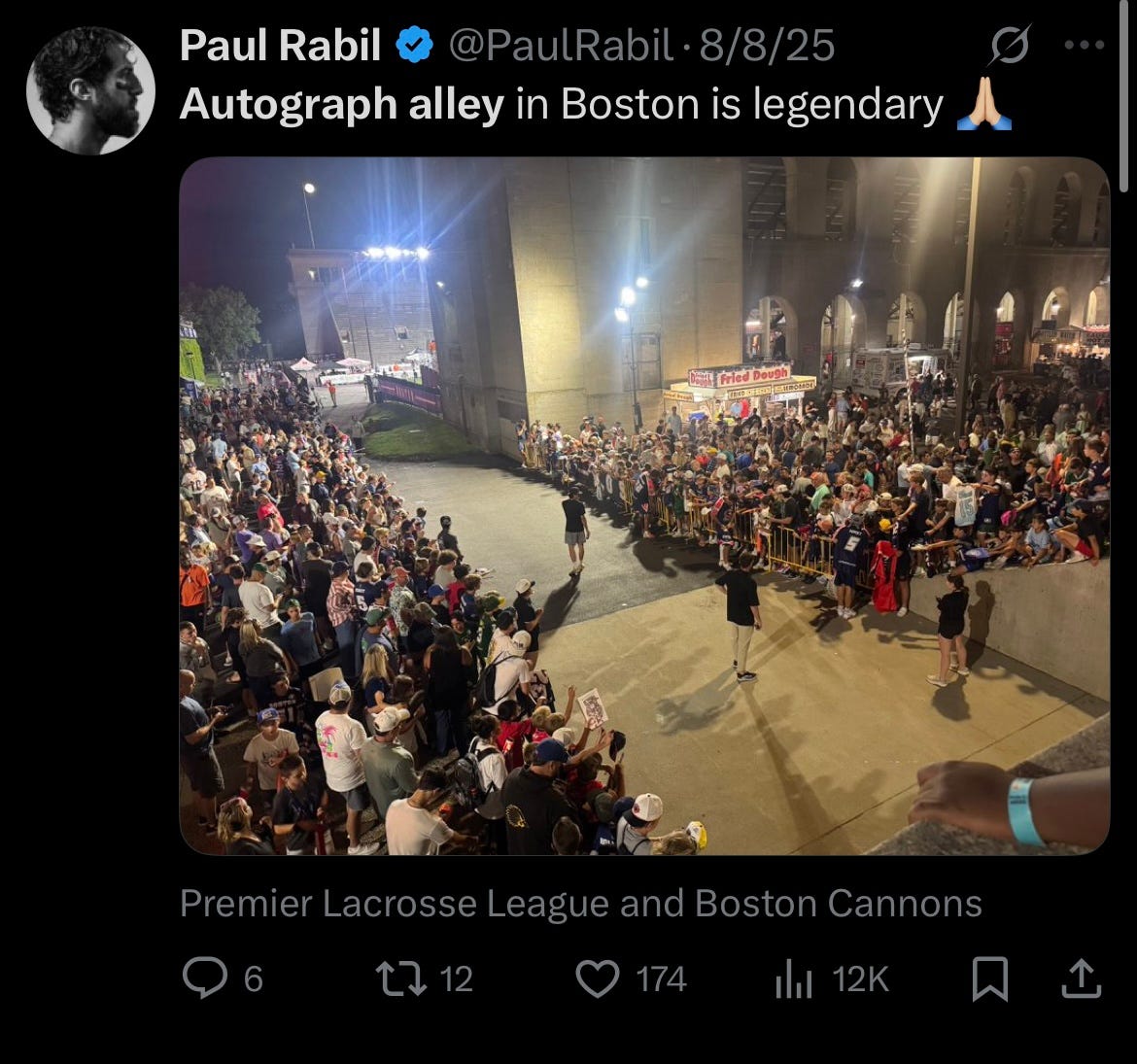This screenshot has height=1064, width=1137.
Task: Click the bolded Autograph alley text
Action: [x=341, y=104]
